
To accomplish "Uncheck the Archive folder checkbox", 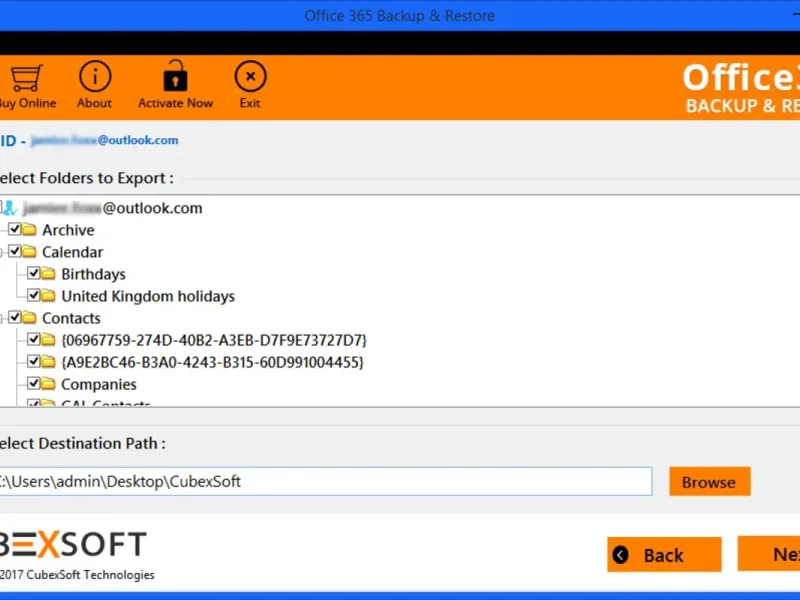I will click(x=14, y=229).
